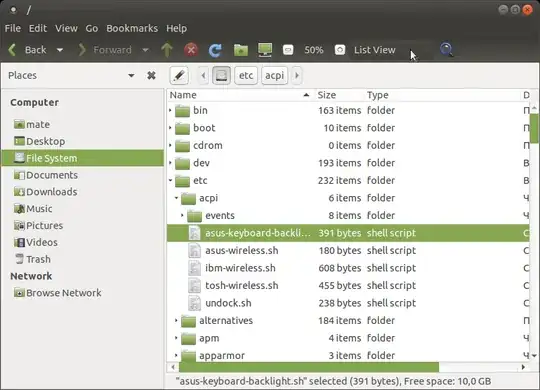Open Videos in the sidebar
This screenshot has width=540, height=390.
tap(36, 243)
